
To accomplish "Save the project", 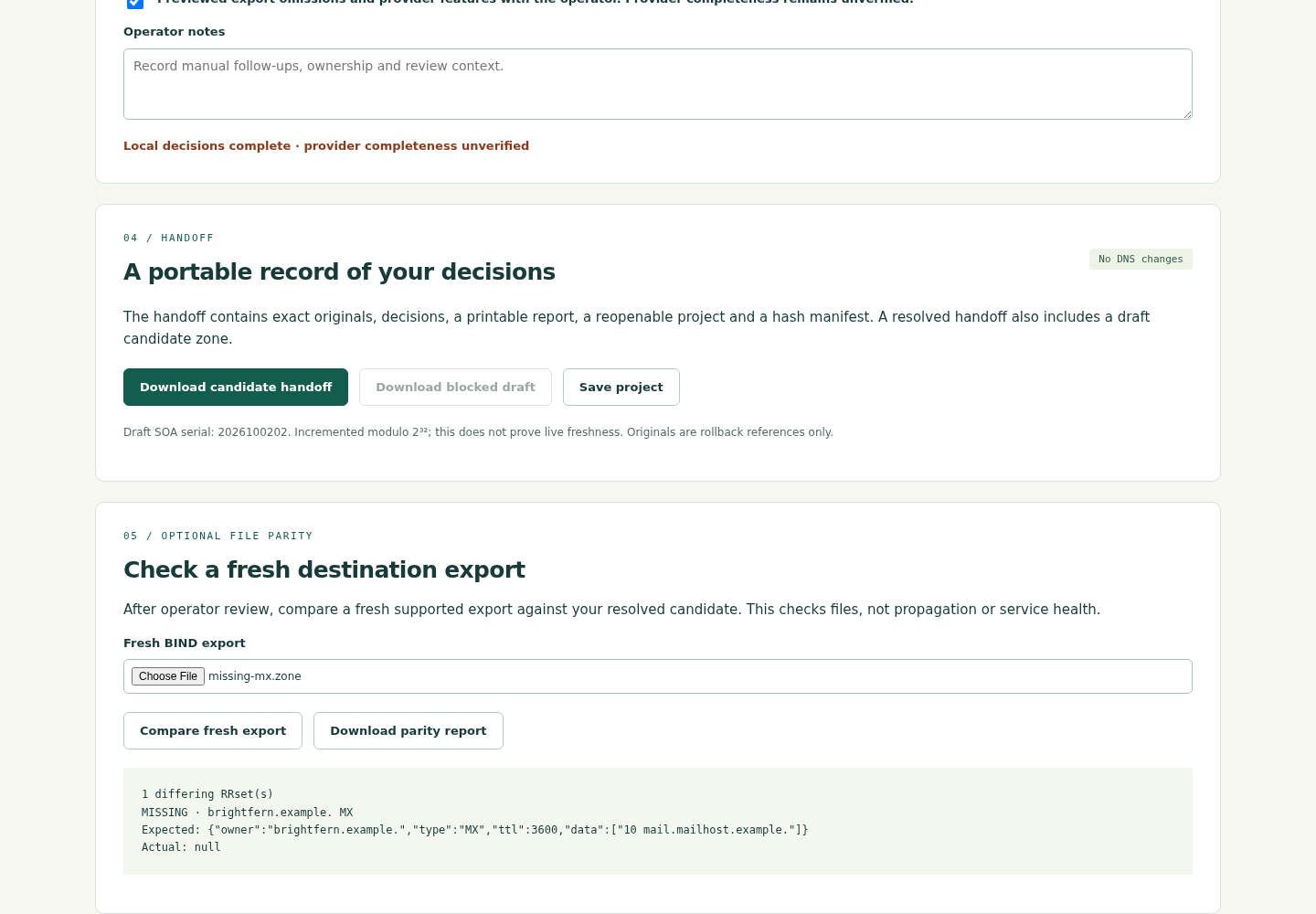I will (621, 387).
